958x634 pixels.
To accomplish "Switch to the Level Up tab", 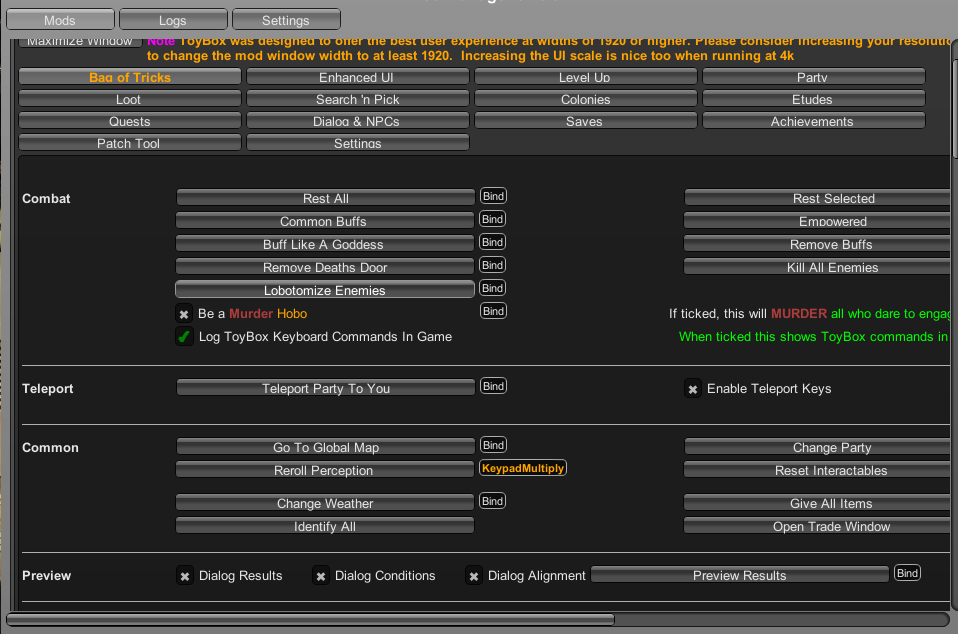I will (x=585, y=77).
